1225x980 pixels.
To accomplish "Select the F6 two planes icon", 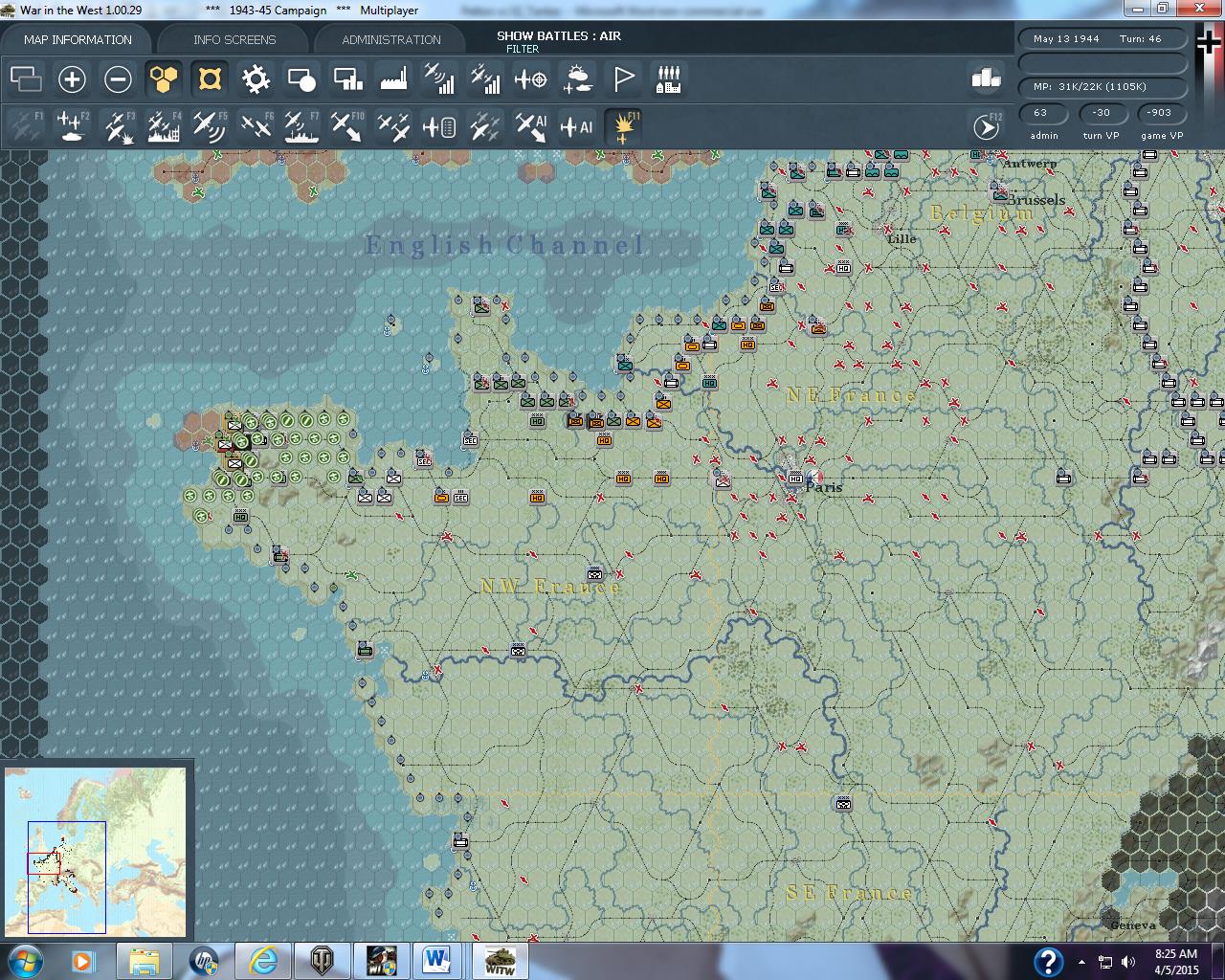I will pos(256,126).
